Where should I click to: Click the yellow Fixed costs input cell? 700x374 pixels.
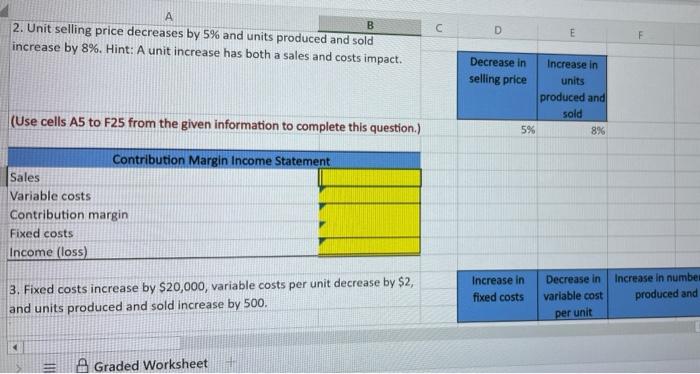pyautogui.click(x=370, y=229)
